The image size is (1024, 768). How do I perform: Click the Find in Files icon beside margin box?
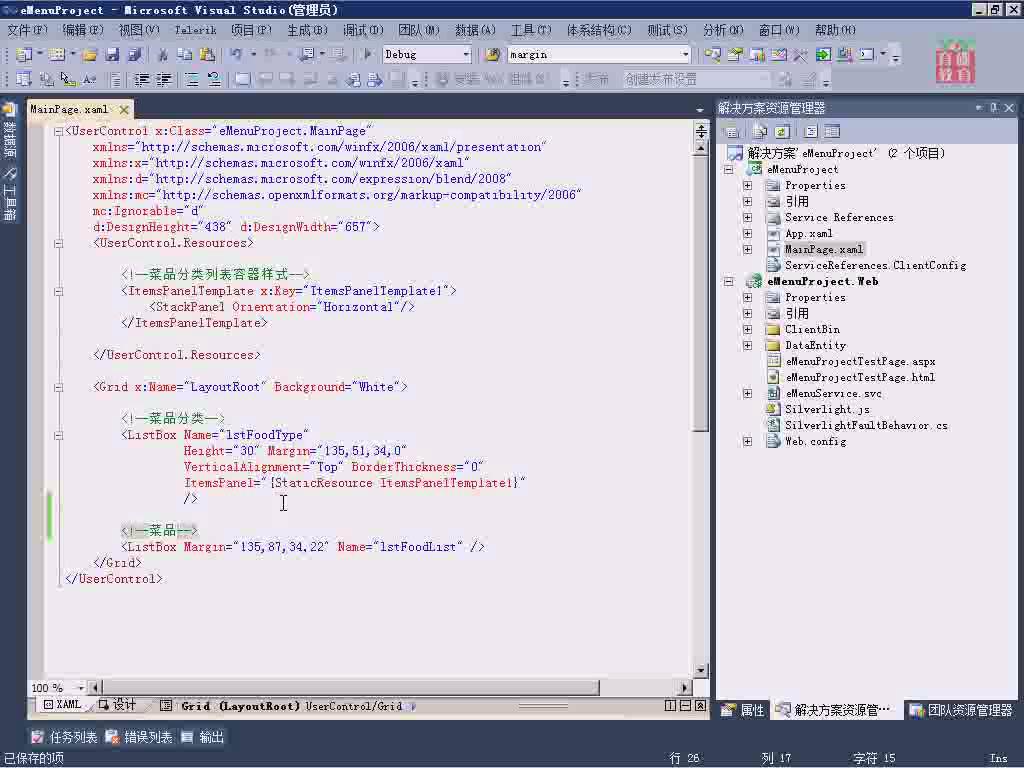point(493,55)
